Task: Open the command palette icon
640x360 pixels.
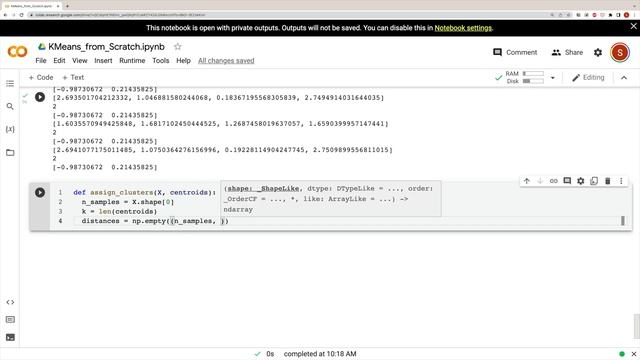Action: 10,320
